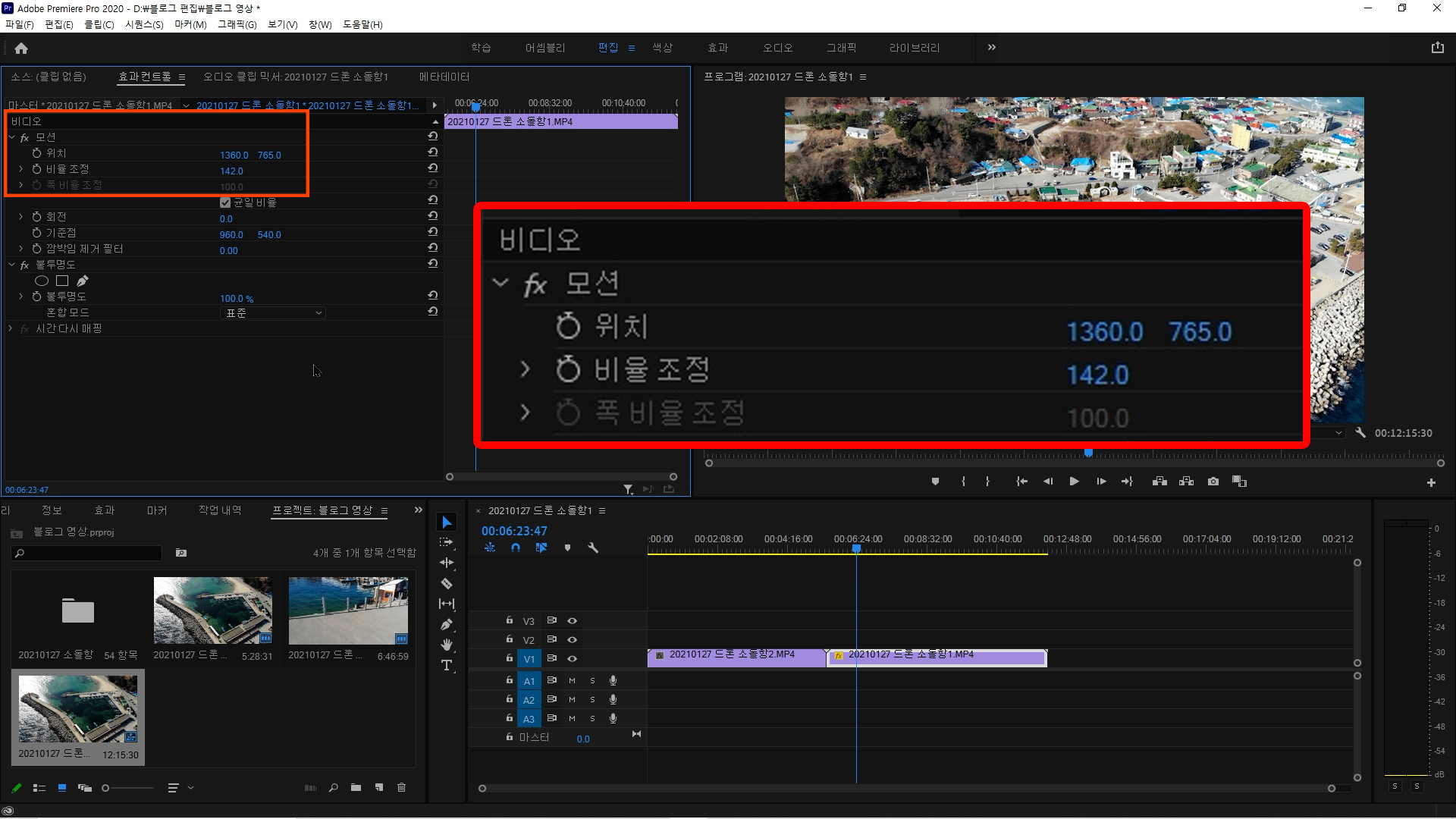
Task: Click the ellipse mask tool under opacity
Action: coord(42,281)
